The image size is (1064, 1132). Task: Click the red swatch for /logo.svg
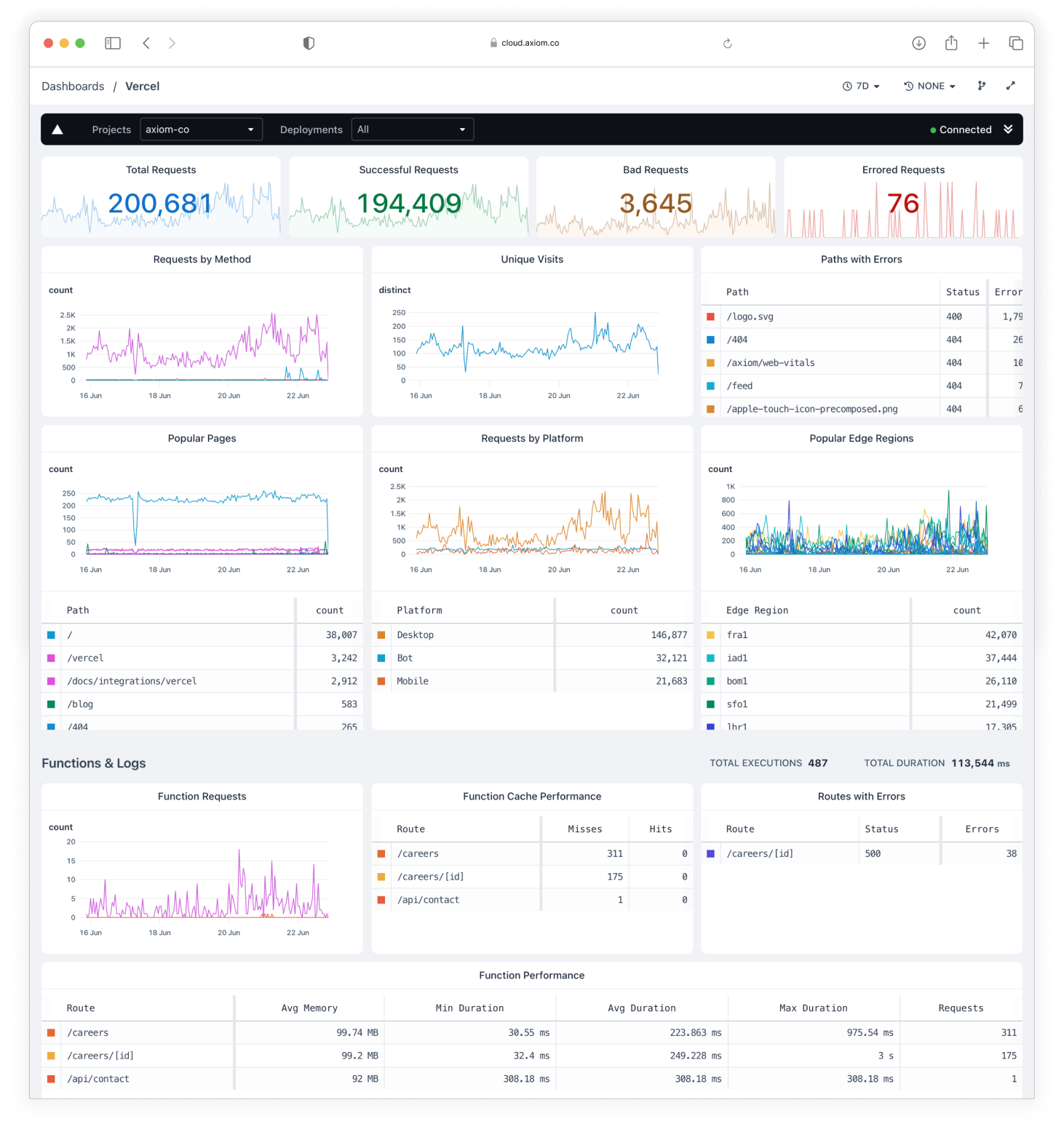710,316
